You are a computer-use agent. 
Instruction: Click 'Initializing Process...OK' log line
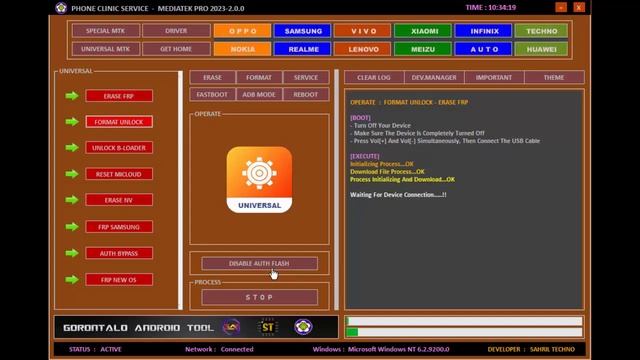point(382,164)
